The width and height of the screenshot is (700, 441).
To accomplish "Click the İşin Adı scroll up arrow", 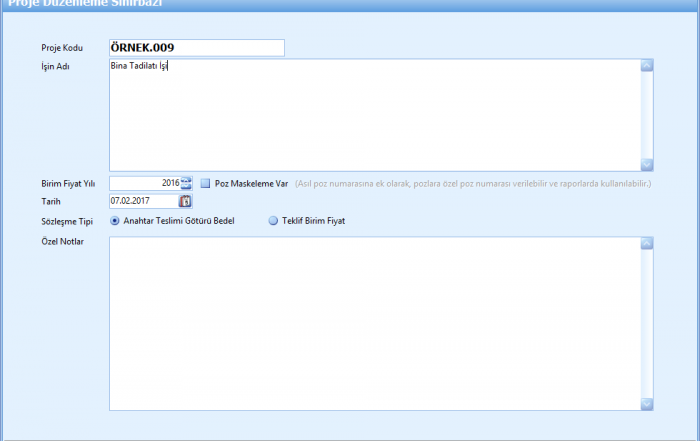I will pos(646,67).
